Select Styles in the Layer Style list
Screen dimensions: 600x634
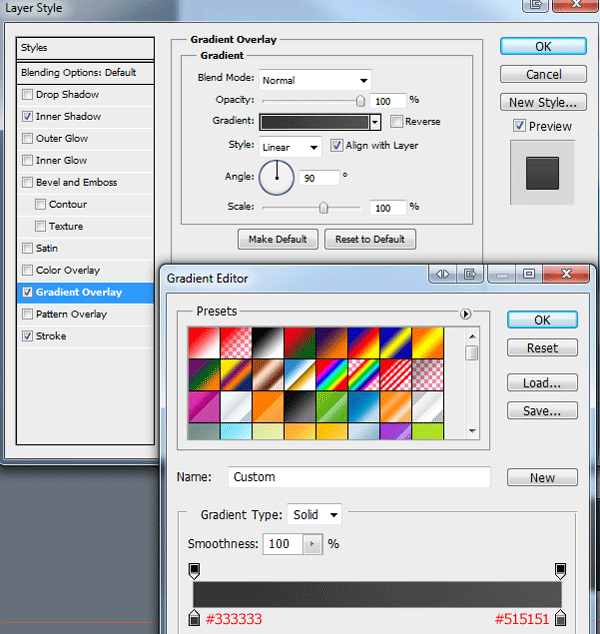85,48
